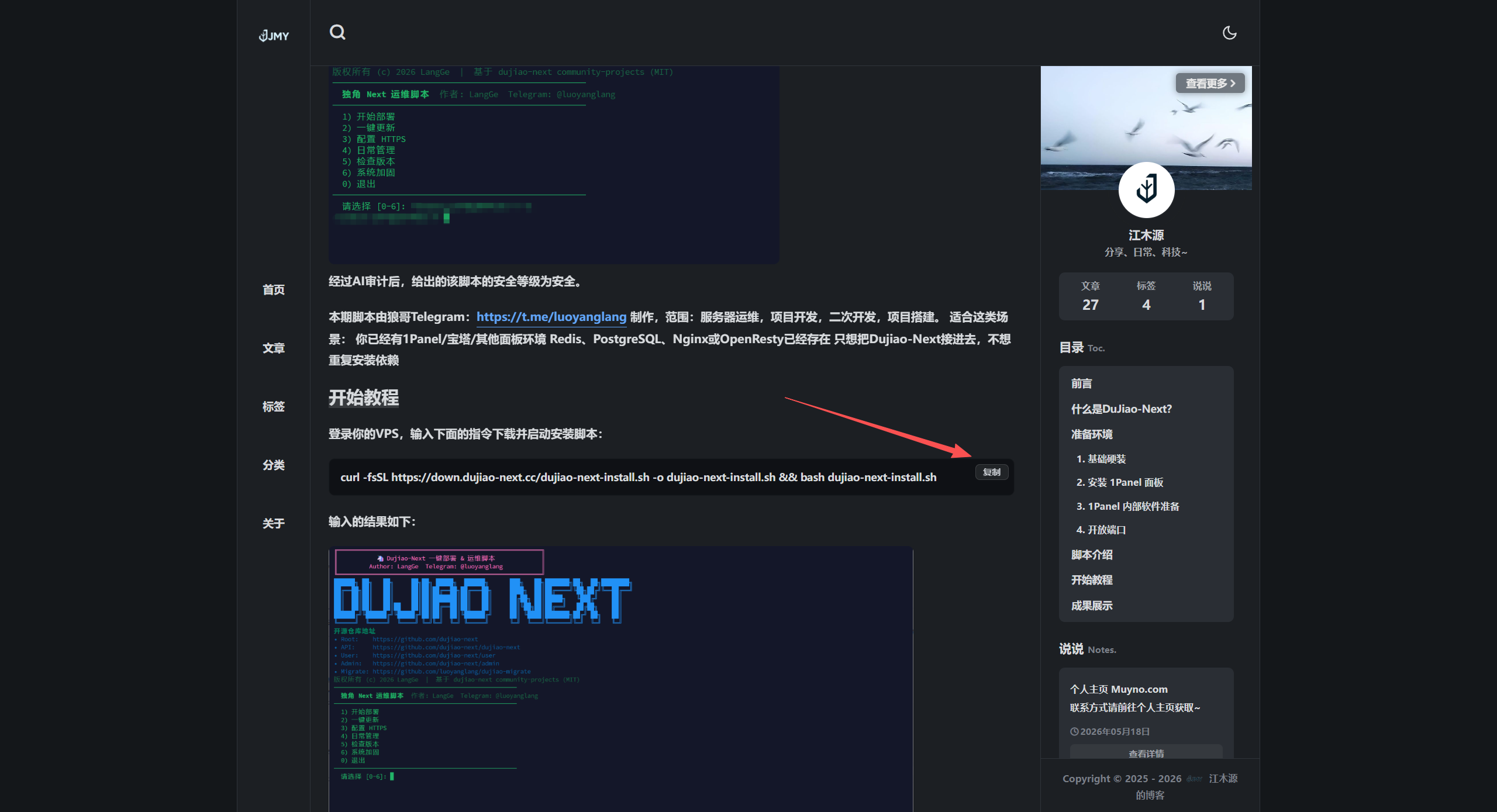Click the 查看详情 button in notes card
This screenshot has width=1497, height=812.
pos(1146,753)
